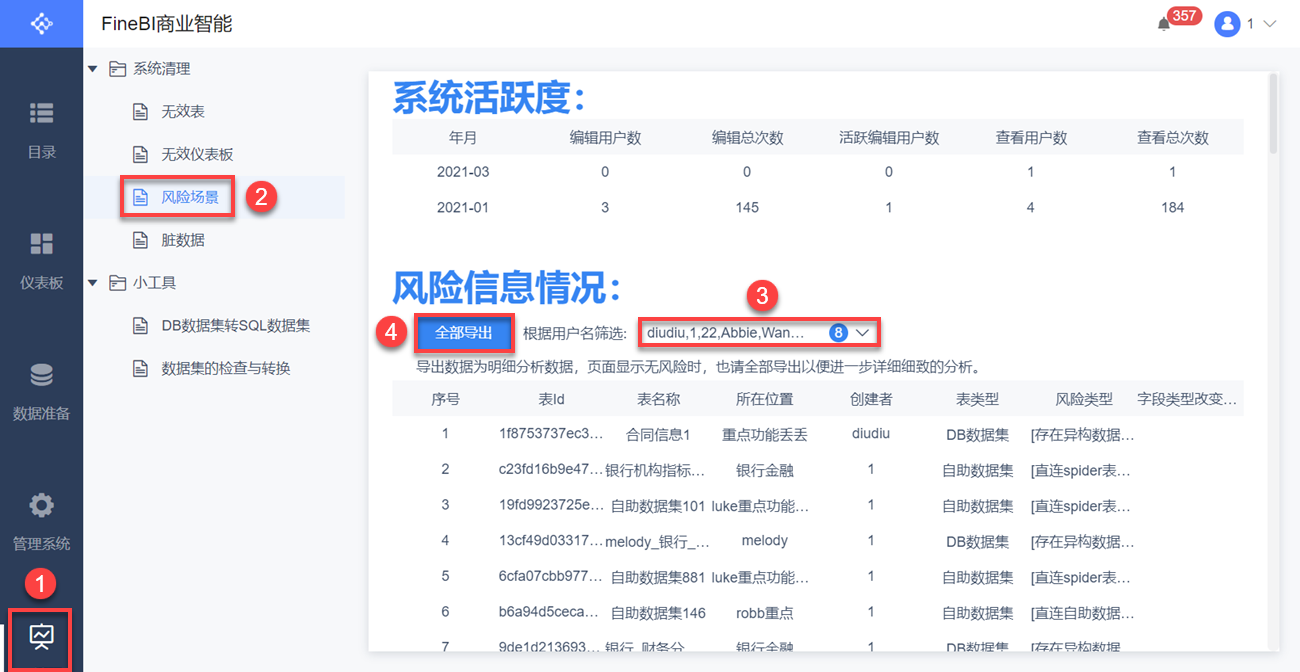Open the 目录 directory sidebar icon
The image size is (1300, 672).
[41, 113]
